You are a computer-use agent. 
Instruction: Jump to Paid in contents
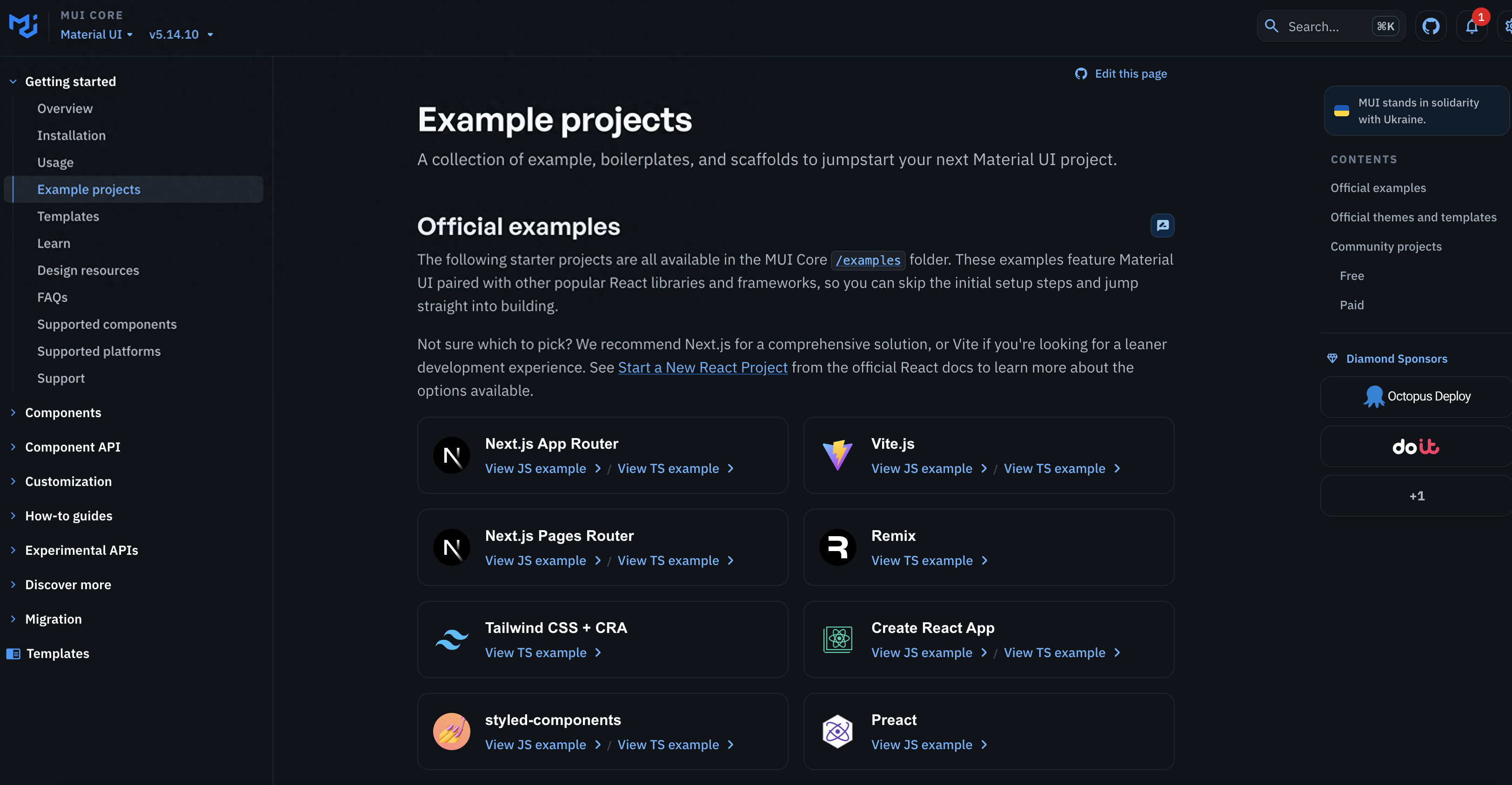click(x=1352, y=305)
